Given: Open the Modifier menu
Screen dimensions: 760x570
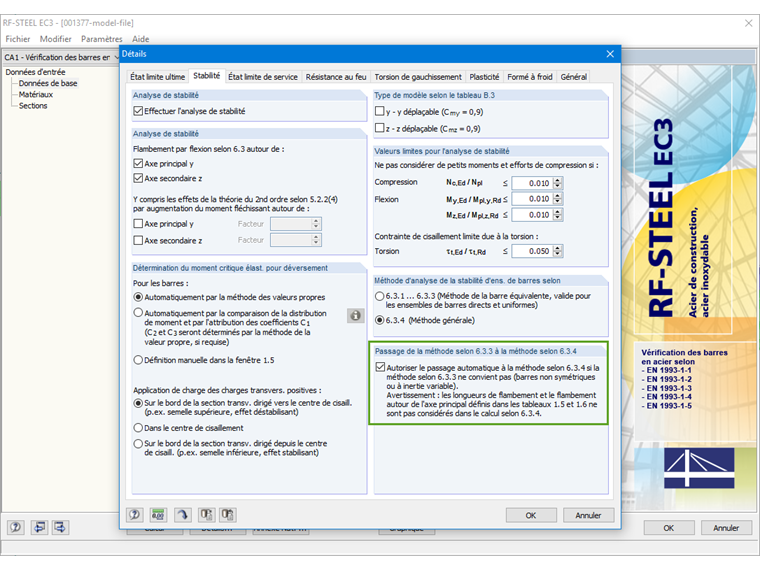Looking at the screenshot, I should click(56, 39).
